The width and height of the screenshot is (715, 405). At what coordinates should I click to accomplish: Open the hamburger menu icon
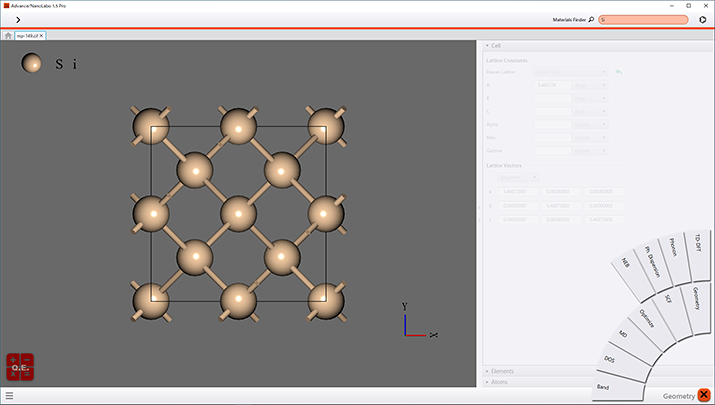[x=9, y=396]
